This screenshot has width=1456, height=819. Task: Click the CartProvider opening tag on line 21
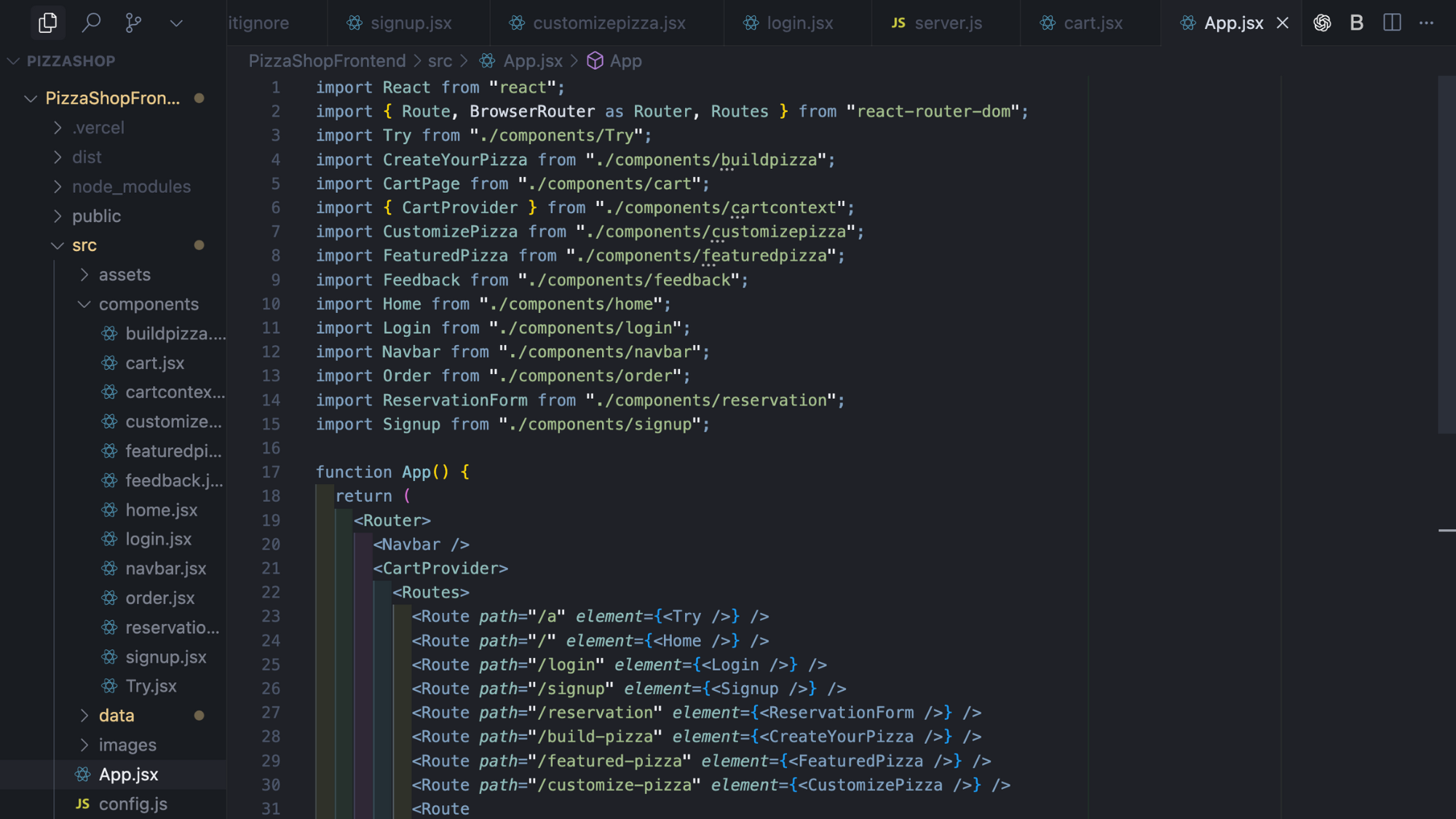pyautogui.click(x=440, y=568)
